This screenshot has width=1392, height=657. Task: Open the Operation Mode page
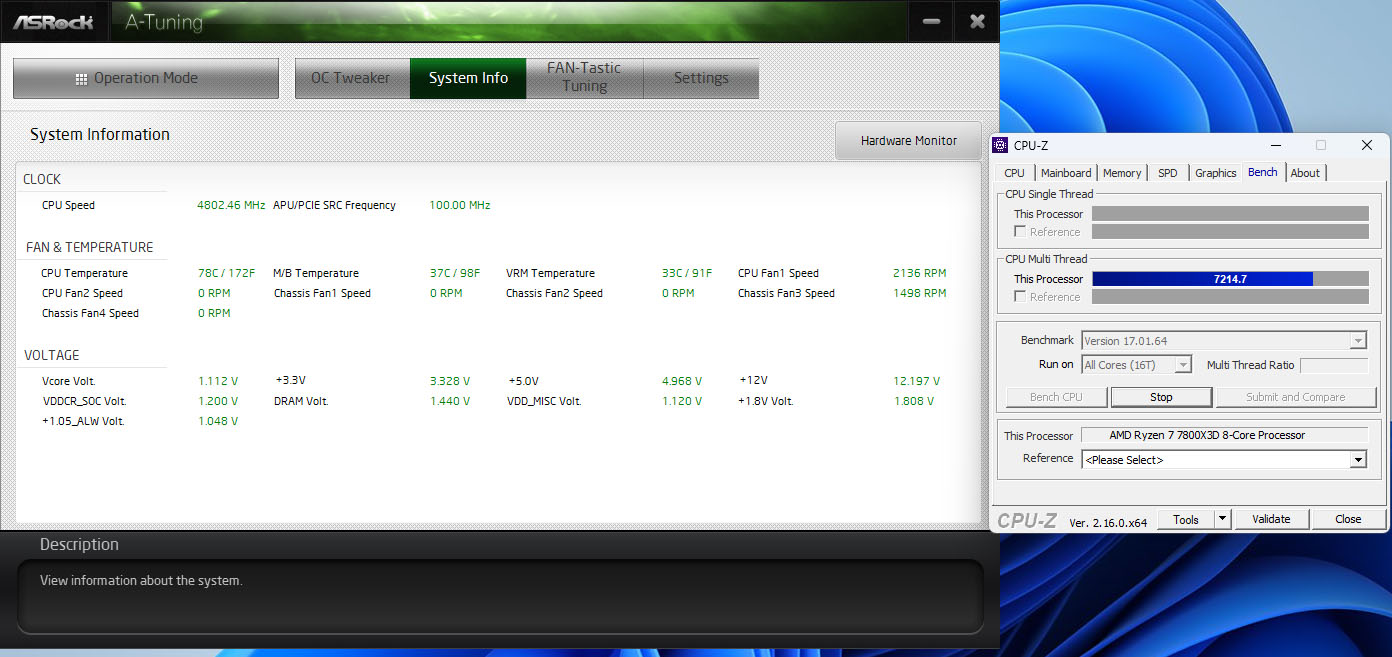pyautogui.click(x=146, y=78)
